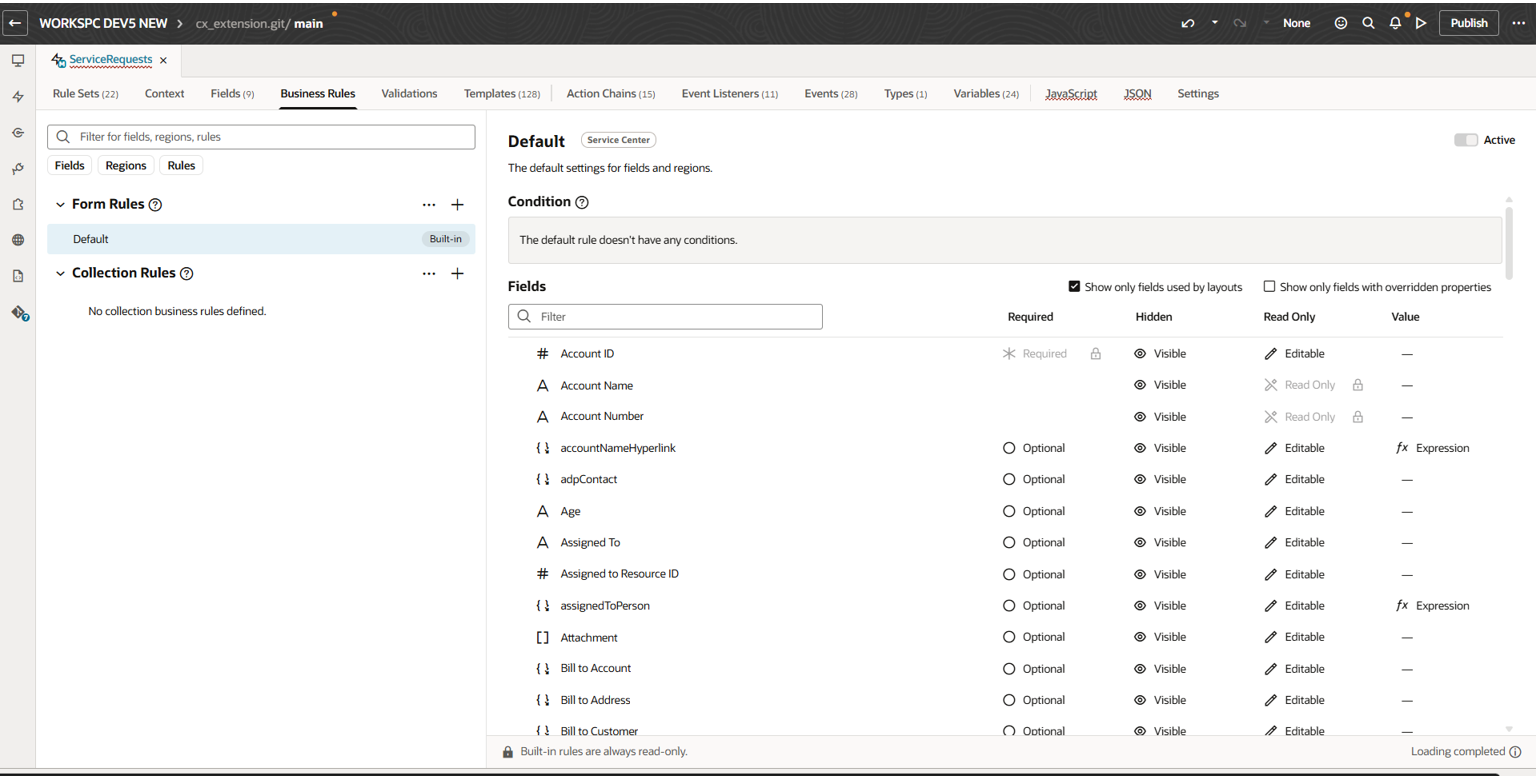Check Show only fields with overridden properties
1537x777 pixels.
(x=1270, y=286)
